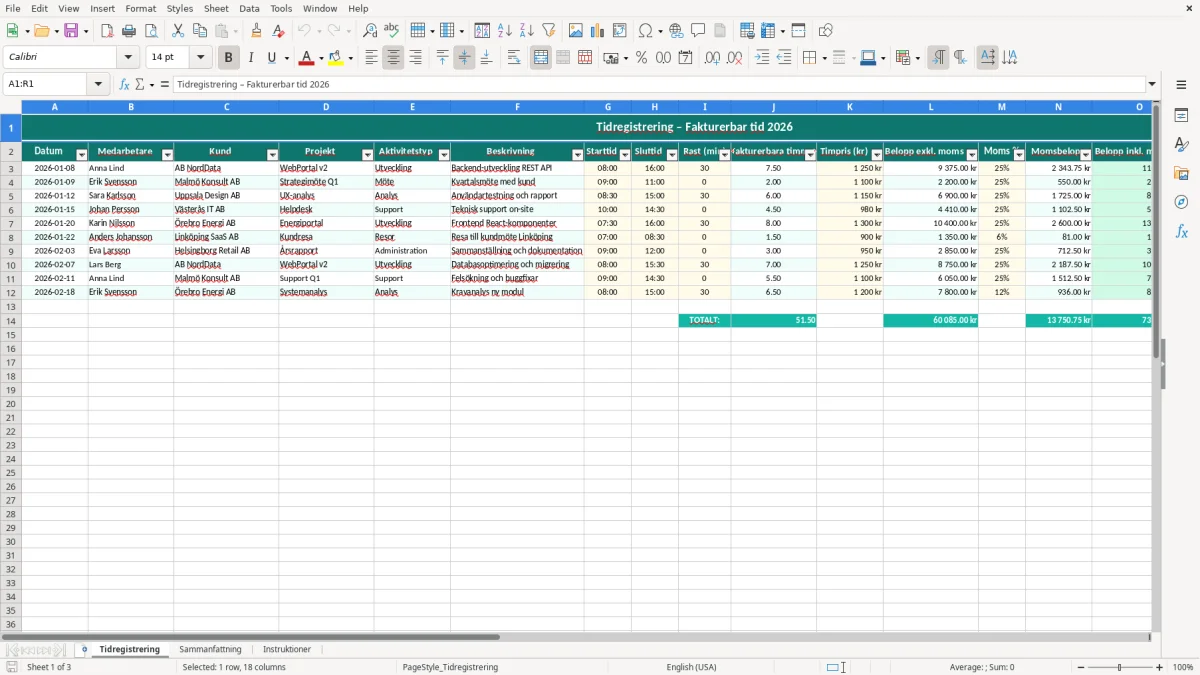Expand the Name Box dropdown arrow
The height and width of the screenshot is (675, 1200).
98,84
